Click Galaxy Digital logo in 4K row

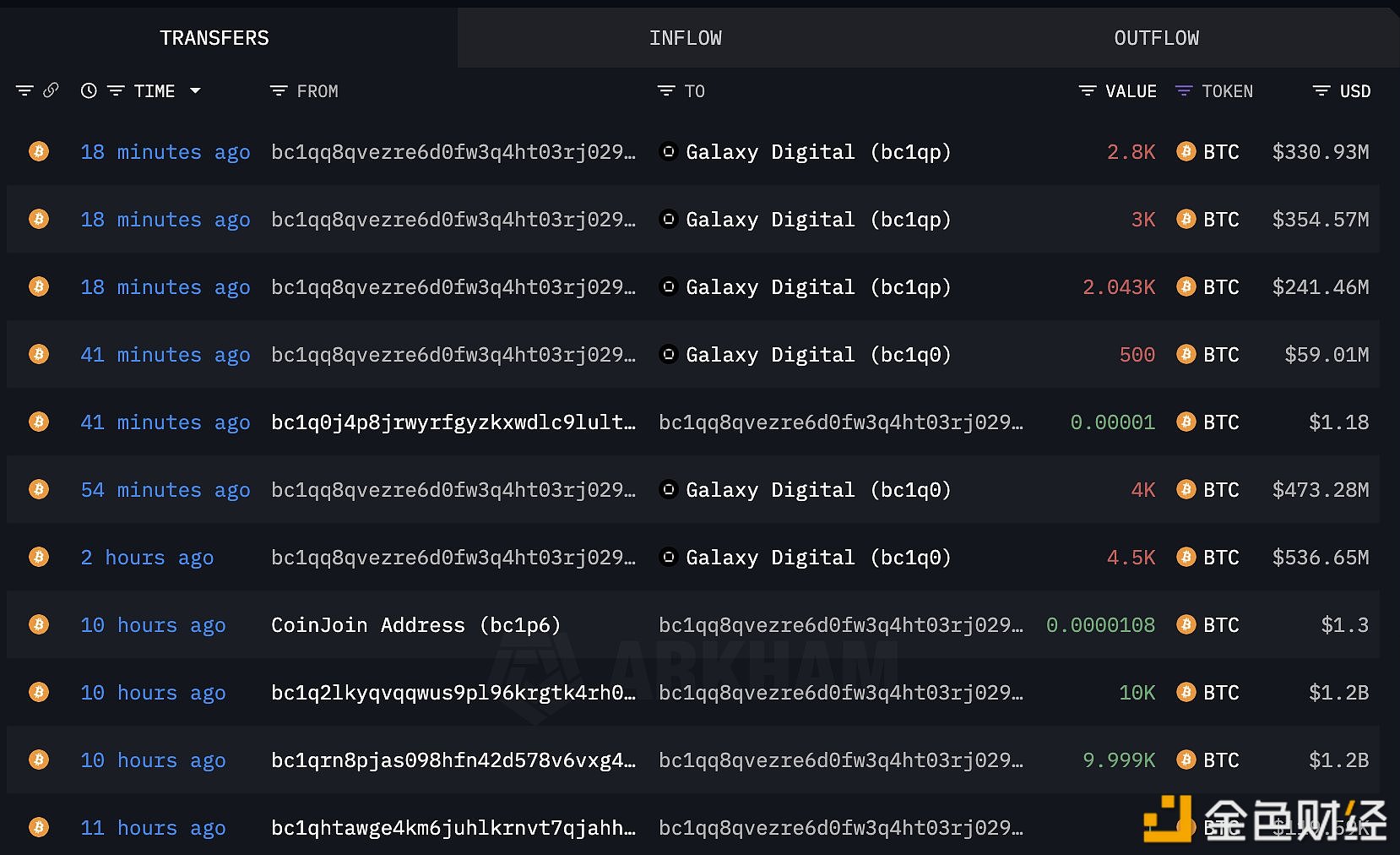tap(669, 489)
